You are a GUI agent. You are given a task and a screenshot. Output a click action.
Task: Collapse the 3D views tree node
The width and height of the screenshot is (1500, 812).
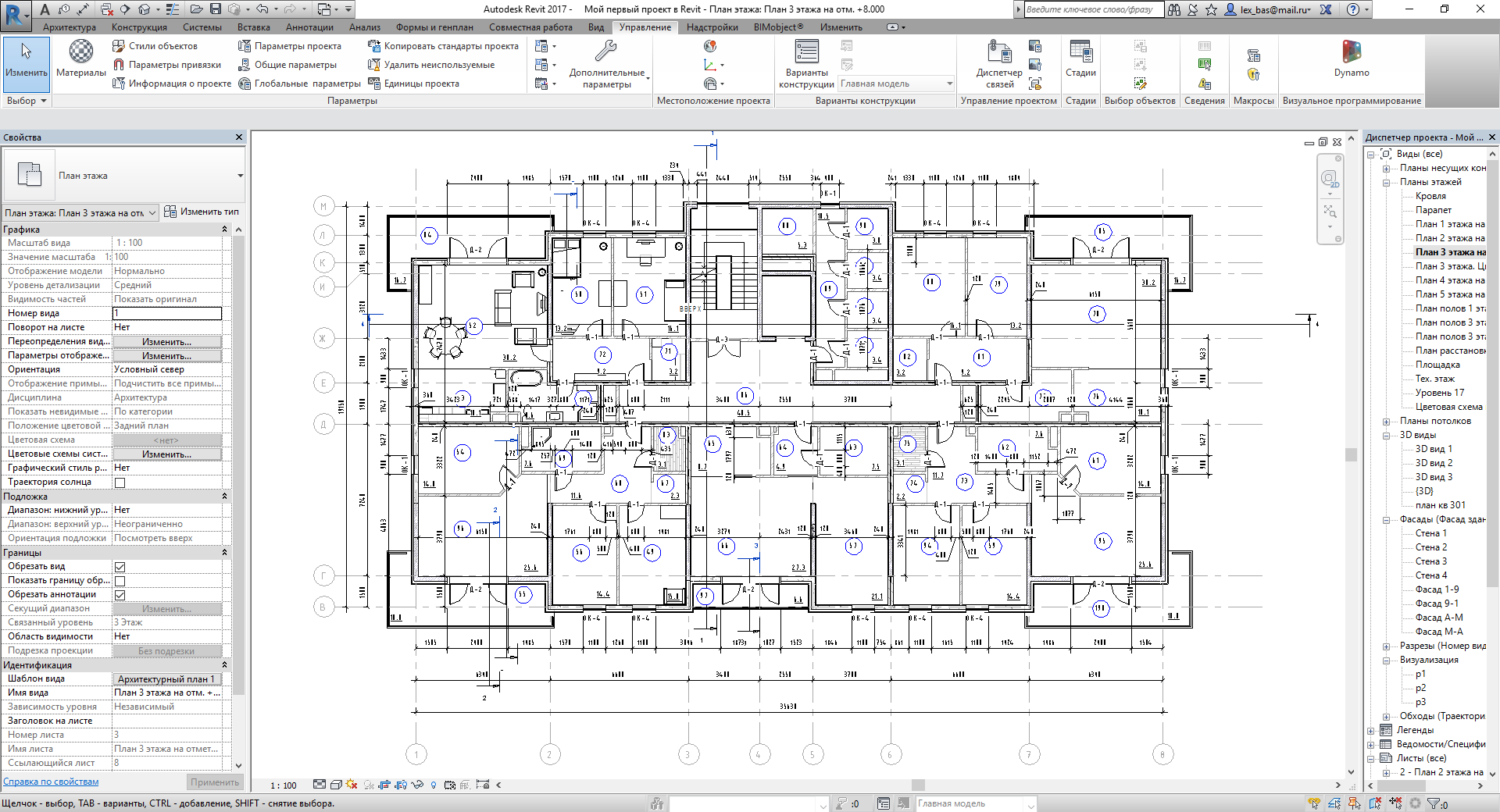click(x=1386, y=435)
